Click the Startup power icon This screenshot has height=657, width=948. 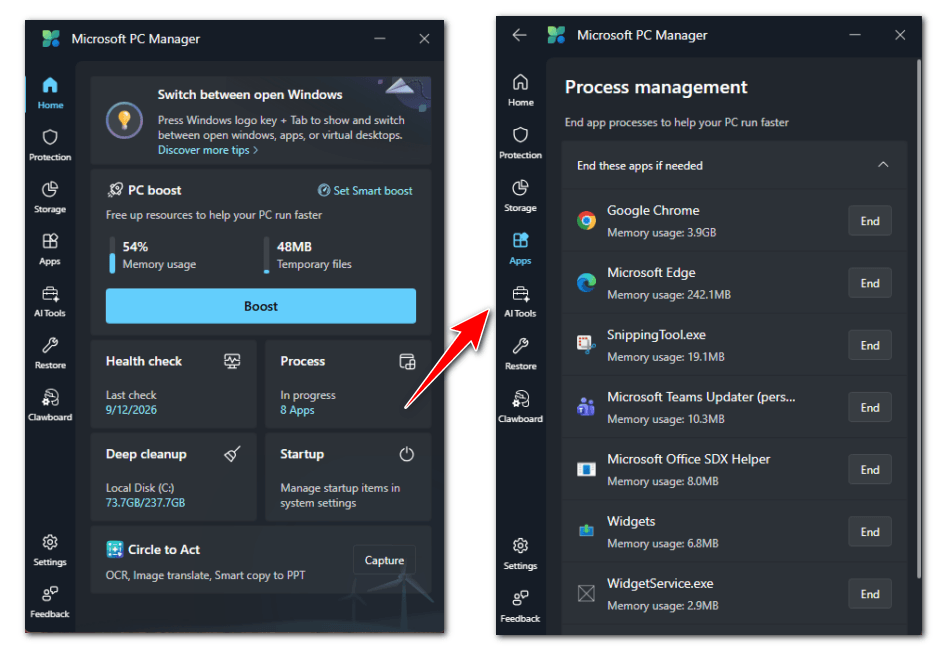click(406, 454)
